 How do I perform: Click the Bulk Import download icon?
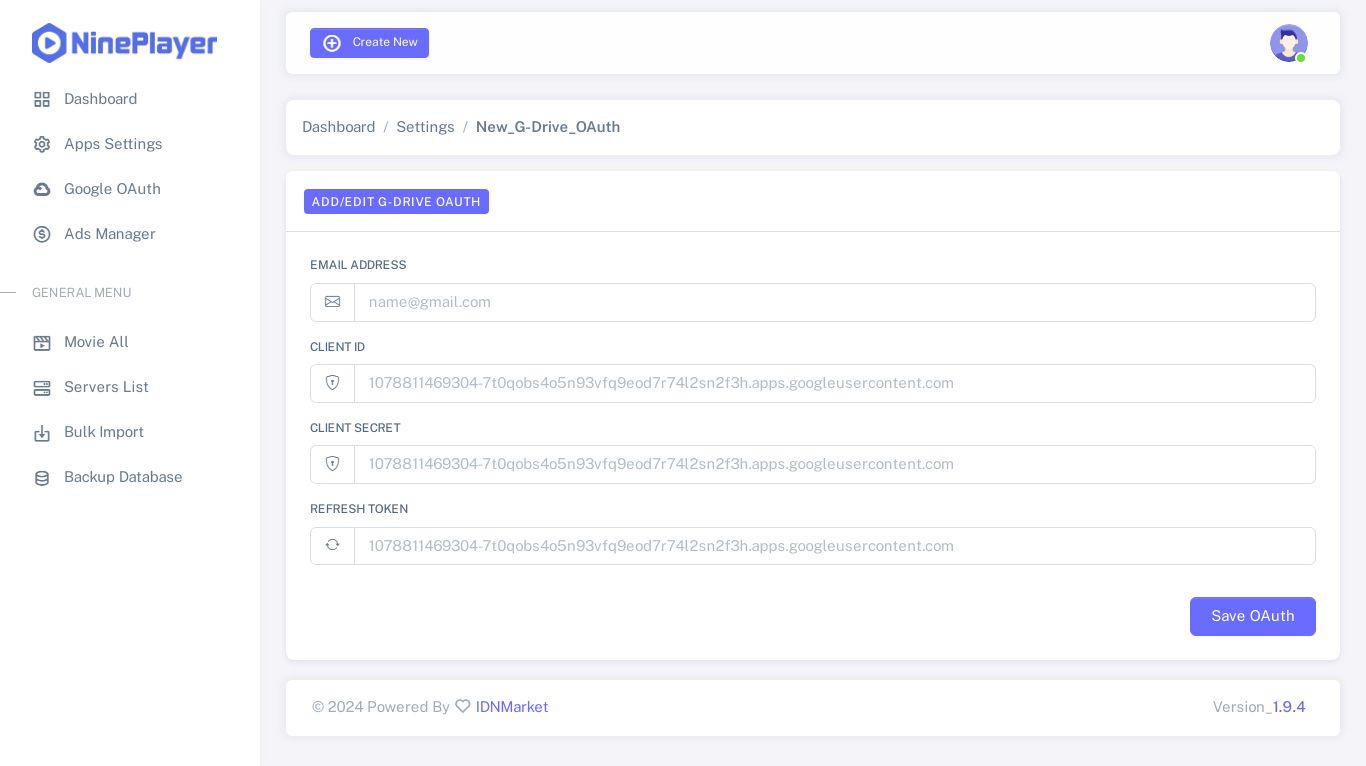coord(42,433)
